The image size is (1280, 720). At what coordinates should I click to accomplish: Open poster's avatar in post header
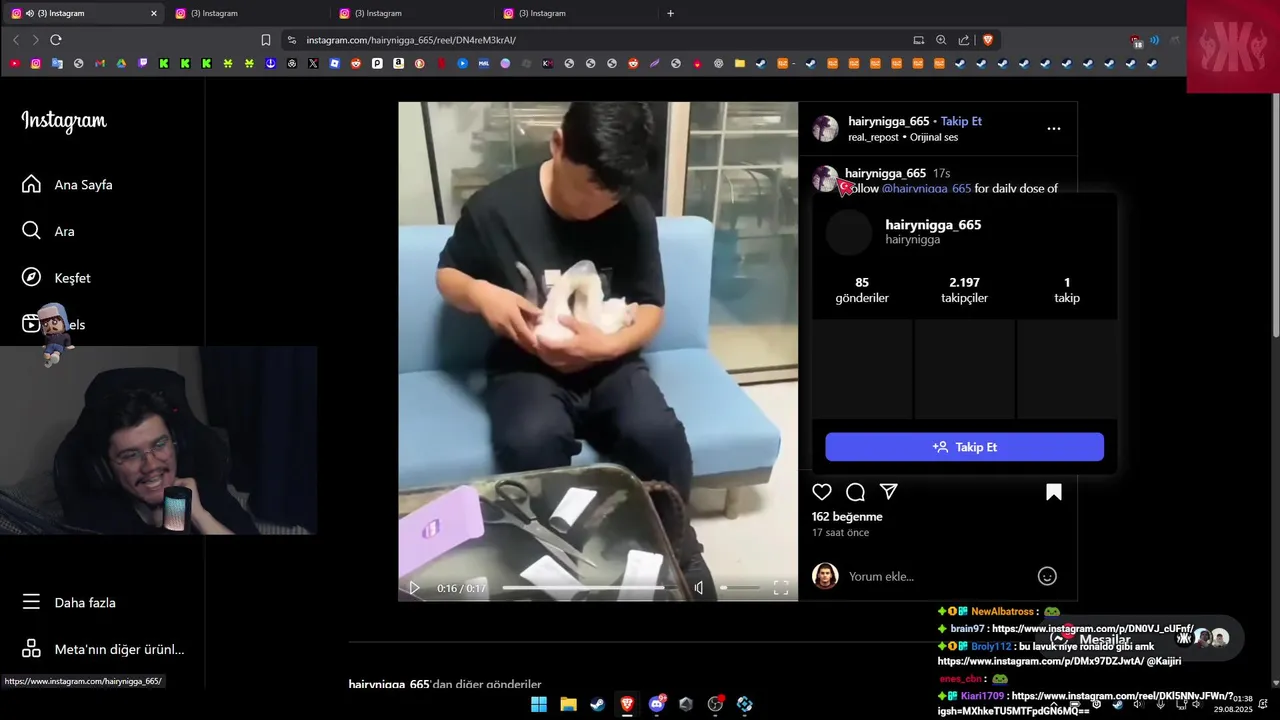pos(825,128)
